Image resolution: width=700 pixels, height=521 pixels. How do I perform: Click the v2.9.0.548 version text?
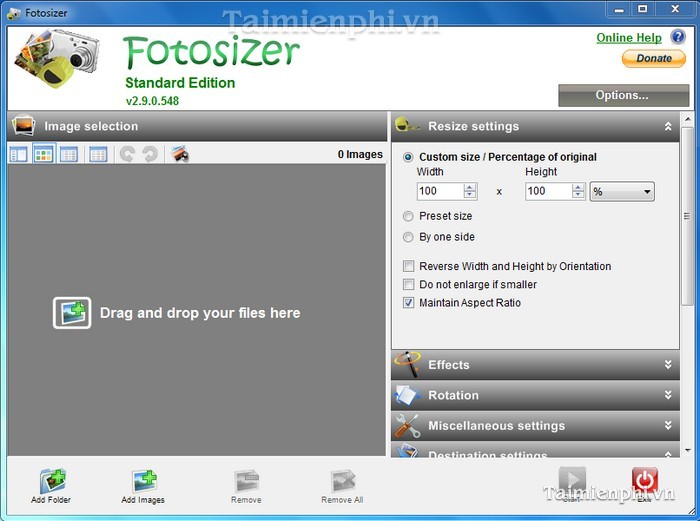tap(152, 101)
